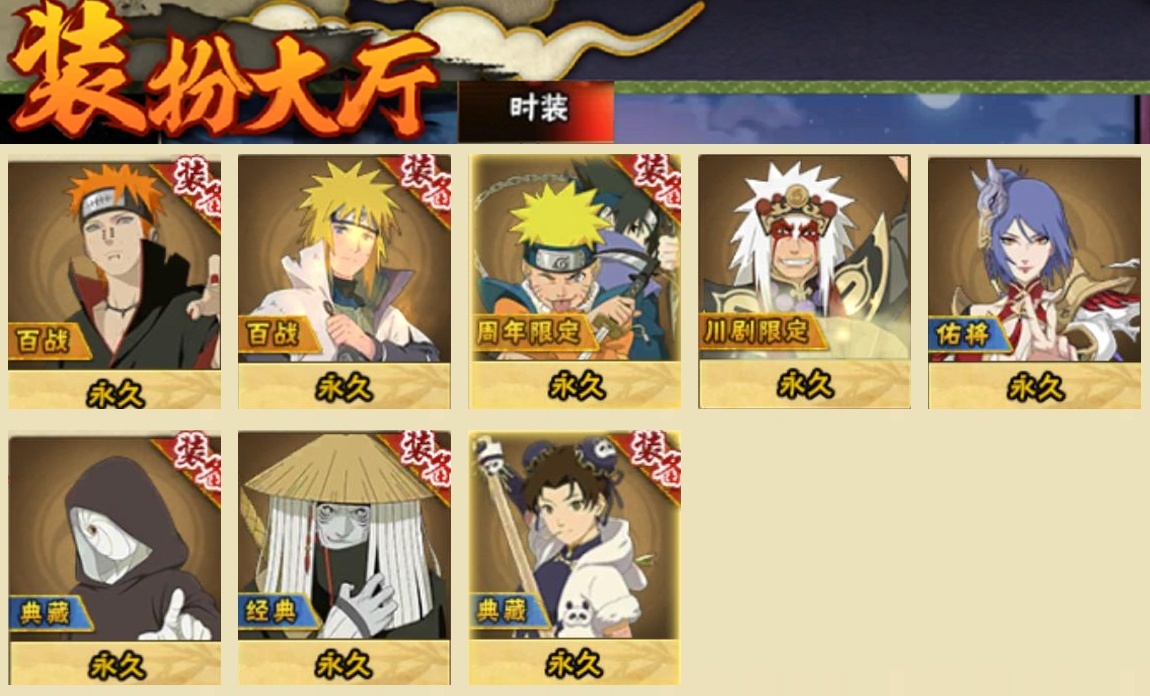Choose the Tenten 典藏 costume card
Image resolution: width=1150 pixels, height=696 pixels.
tap(575, 558)
